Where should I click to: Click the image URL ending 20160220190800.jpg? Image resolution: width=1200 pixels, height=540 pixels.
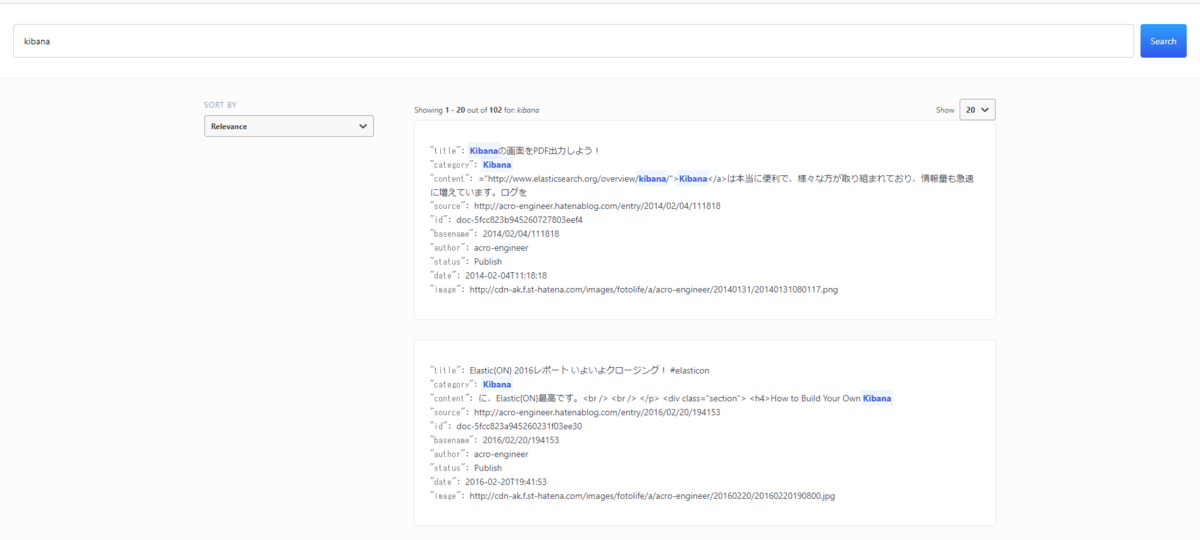(651, 495)
